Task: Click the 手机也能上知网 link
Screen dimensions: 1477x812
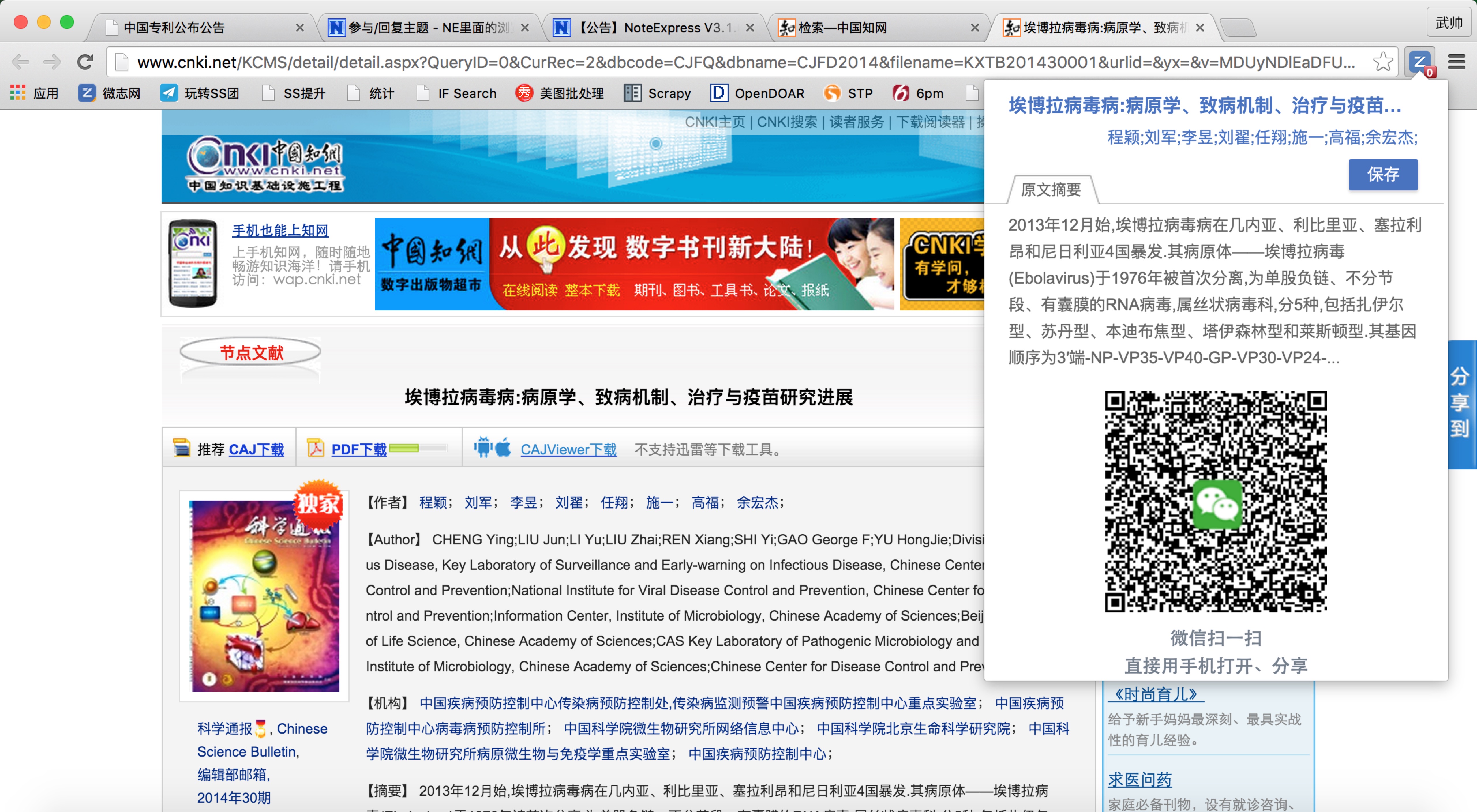Action: (280, 230)
